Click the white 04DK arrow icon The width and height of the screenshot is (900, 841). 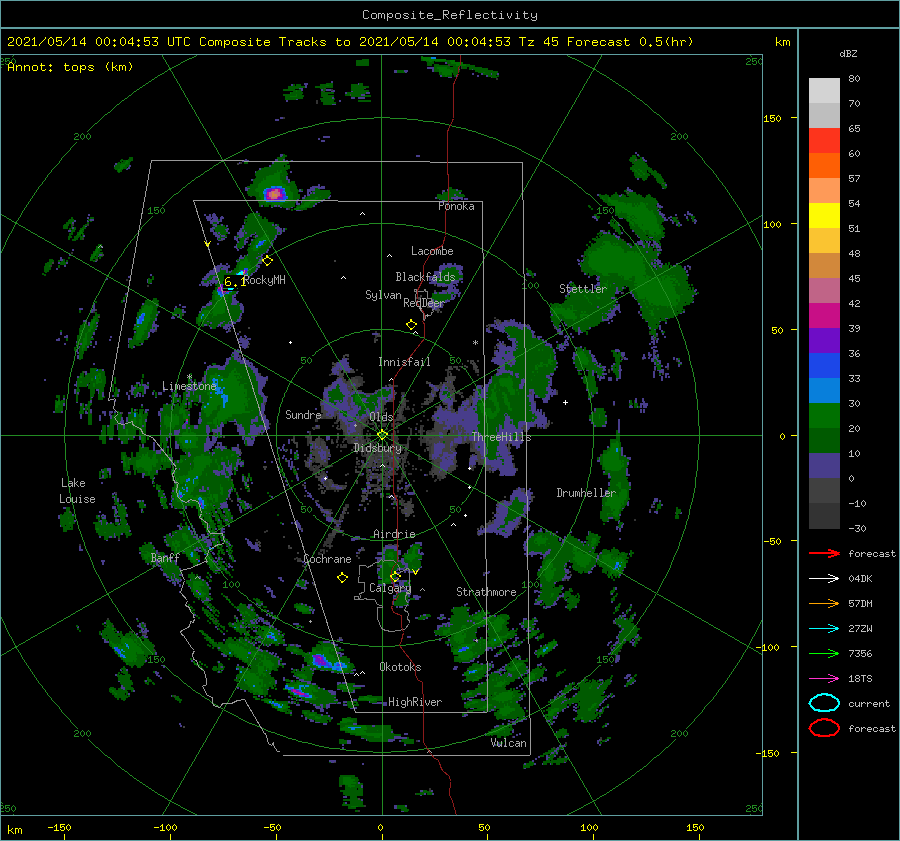[824, 579]
